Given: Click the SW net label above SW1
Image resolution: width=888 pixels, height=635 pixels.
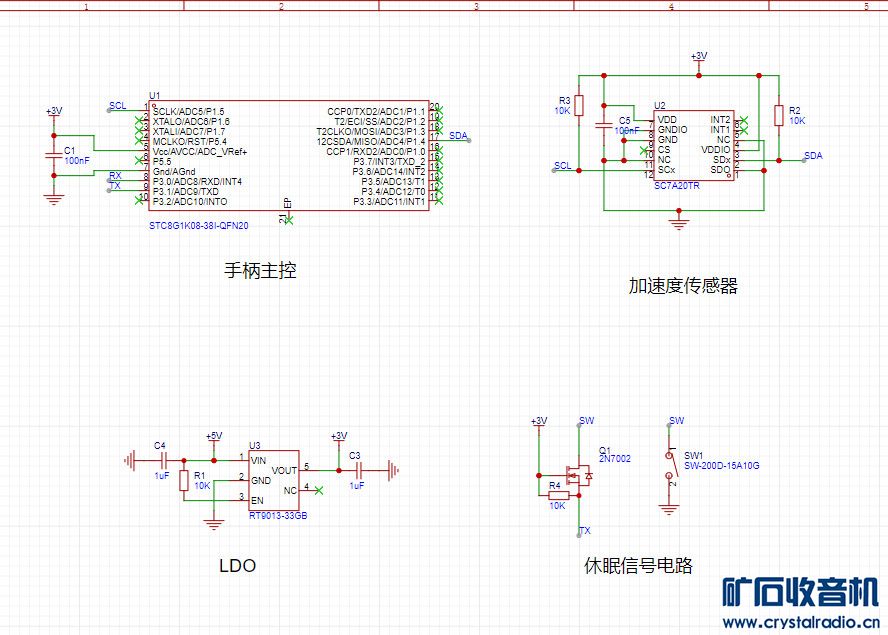Looking at the screenshot, I should (677, 421).
